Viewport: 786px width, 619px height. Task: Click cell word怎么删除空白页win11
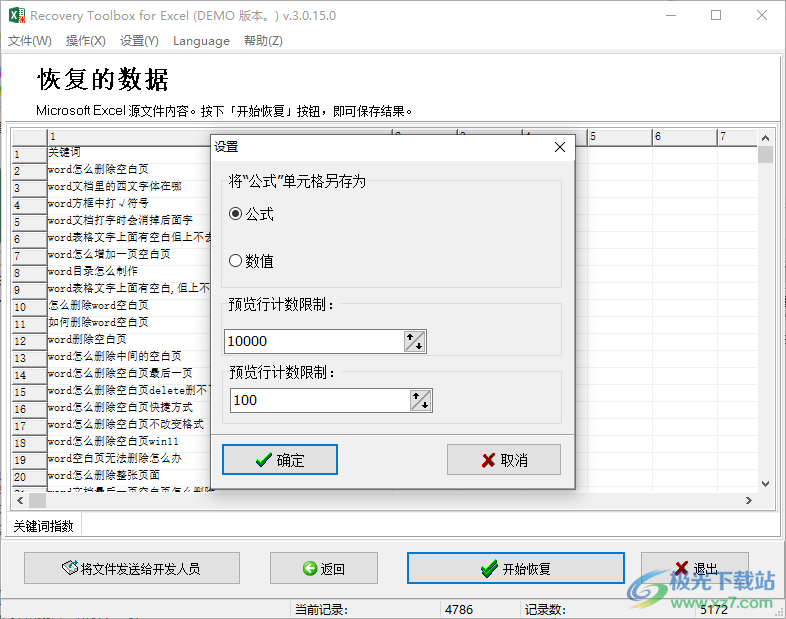click(113, 442)
